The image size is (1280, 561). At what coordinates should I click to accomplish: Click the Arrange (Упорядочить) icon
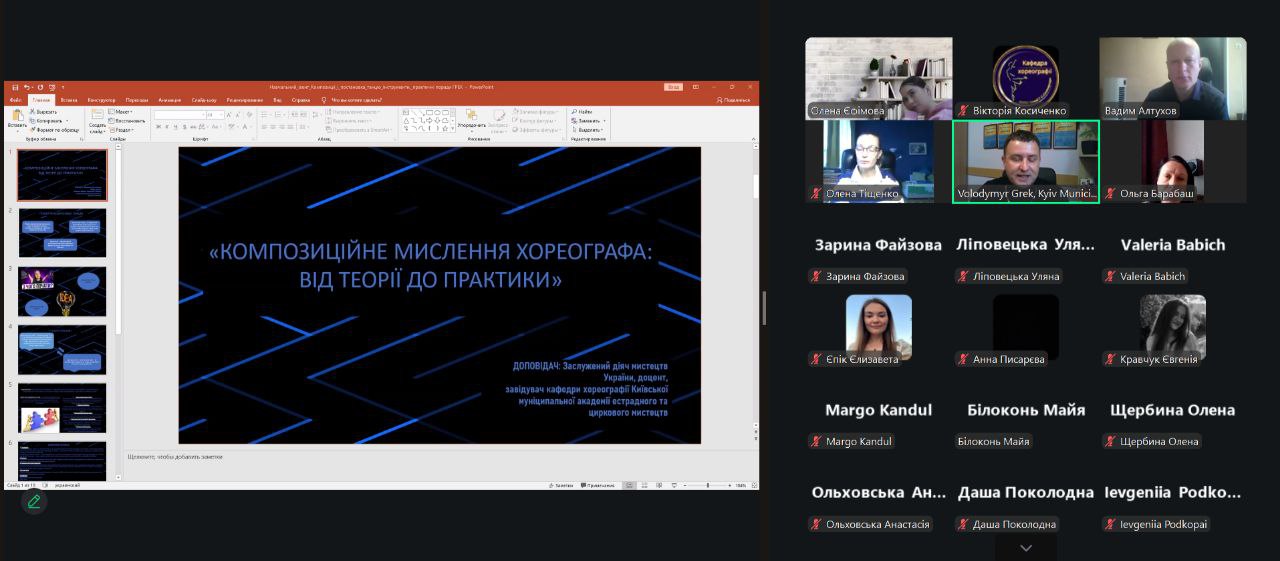471,118
